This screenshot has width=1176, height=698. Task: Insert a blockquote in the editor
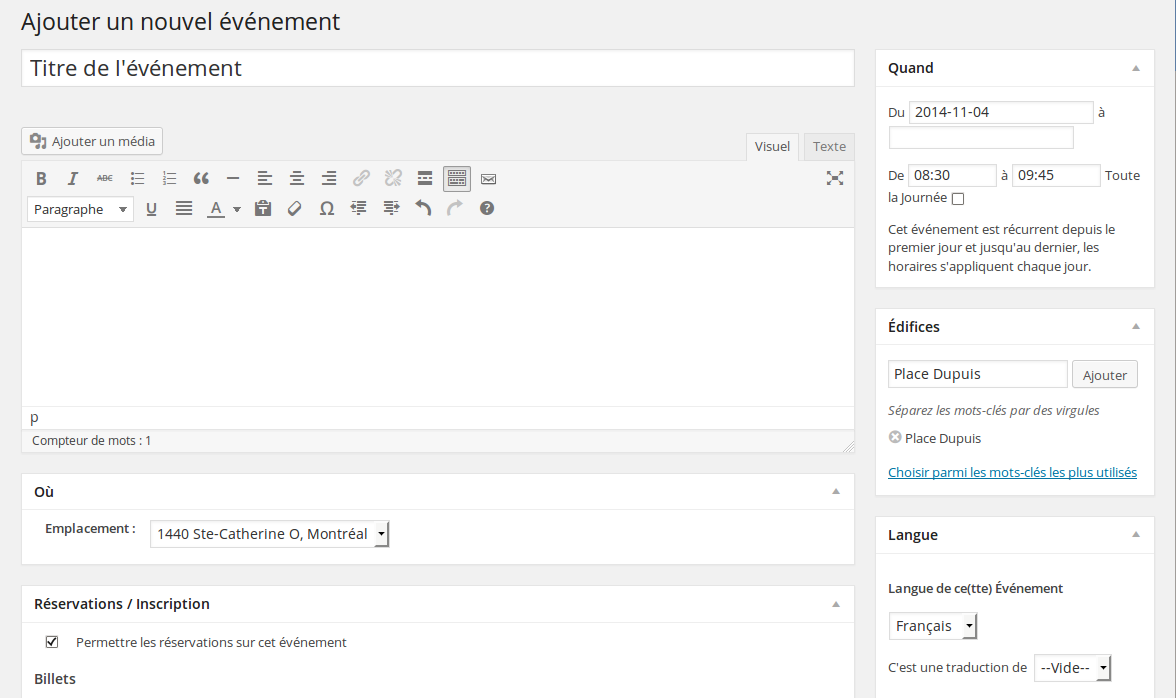click(201, 179)
